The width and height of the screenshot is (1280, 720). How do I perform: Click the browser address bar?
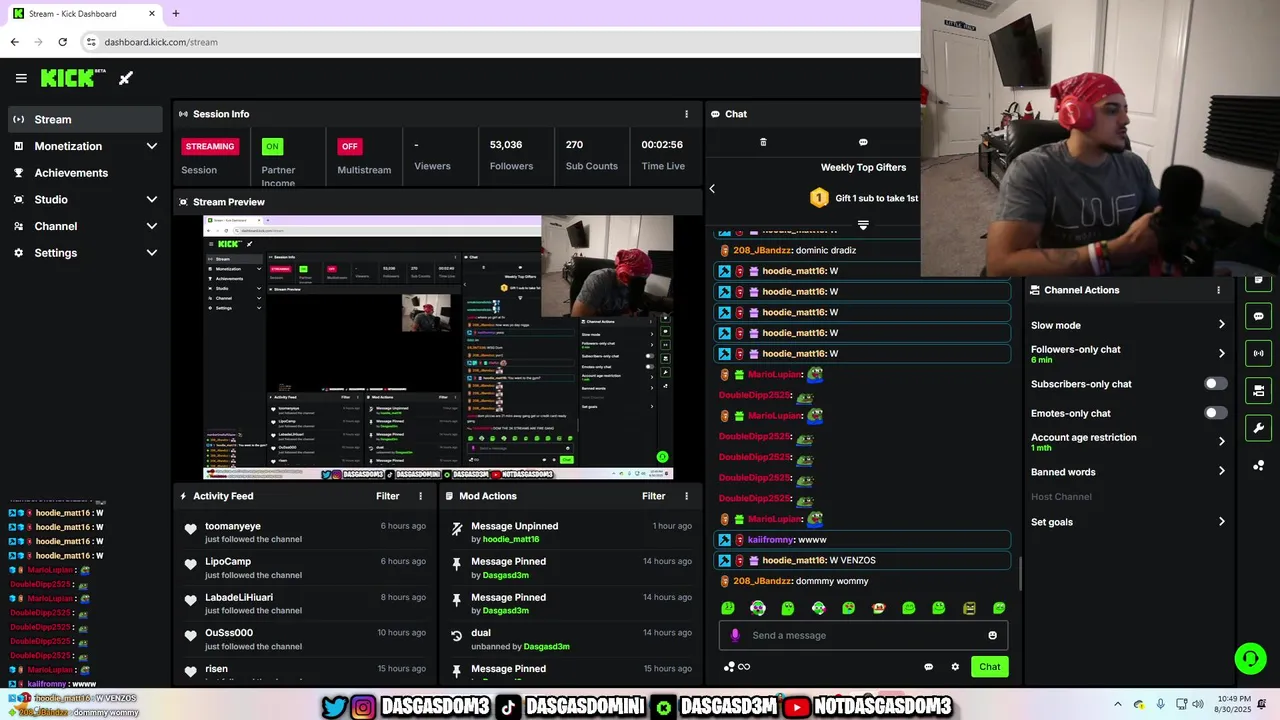tap(500, 42)
